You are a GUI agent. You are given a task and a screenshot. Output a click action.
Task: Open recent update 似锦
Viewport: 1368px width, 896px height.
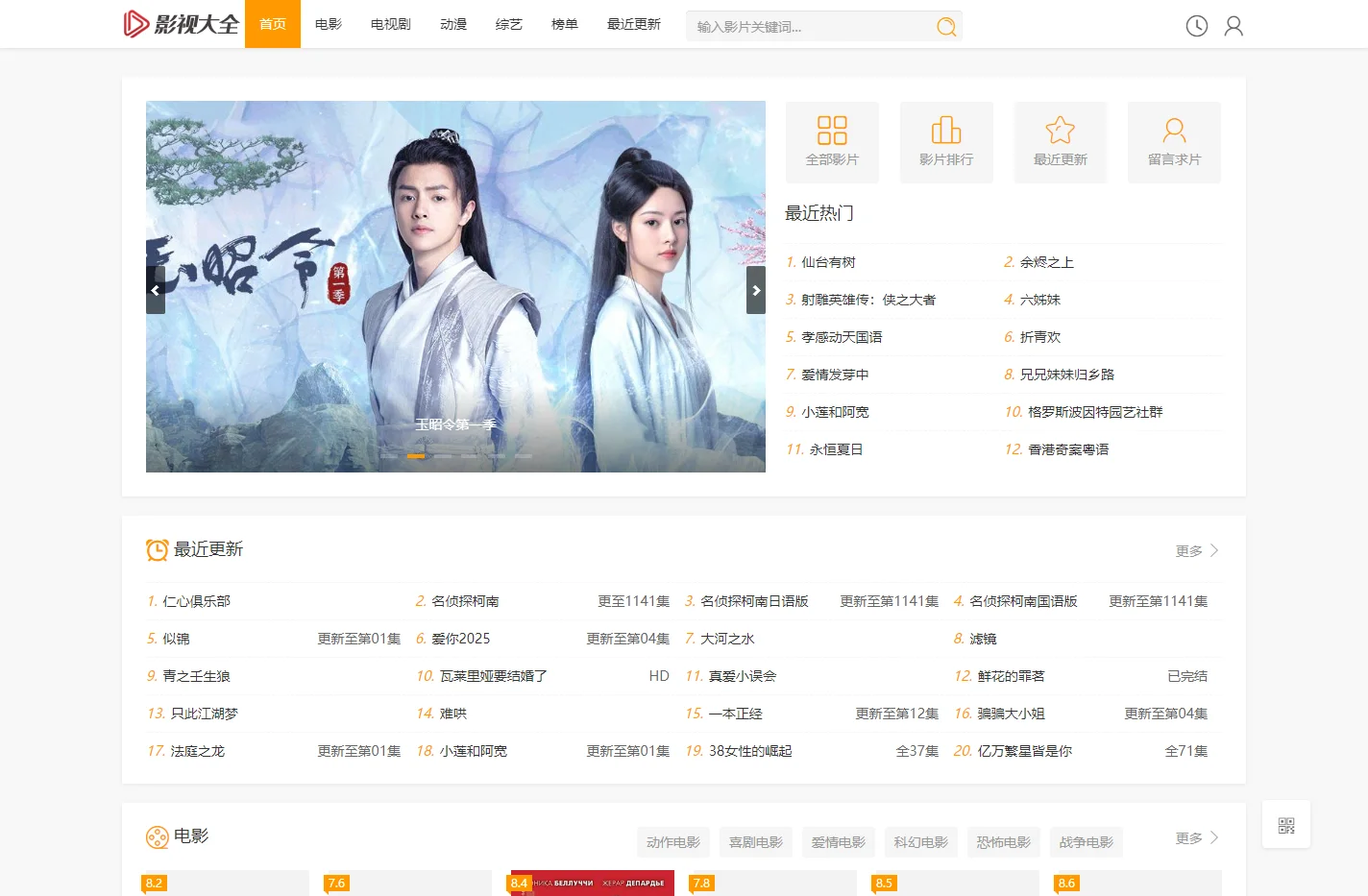point(176,639)
